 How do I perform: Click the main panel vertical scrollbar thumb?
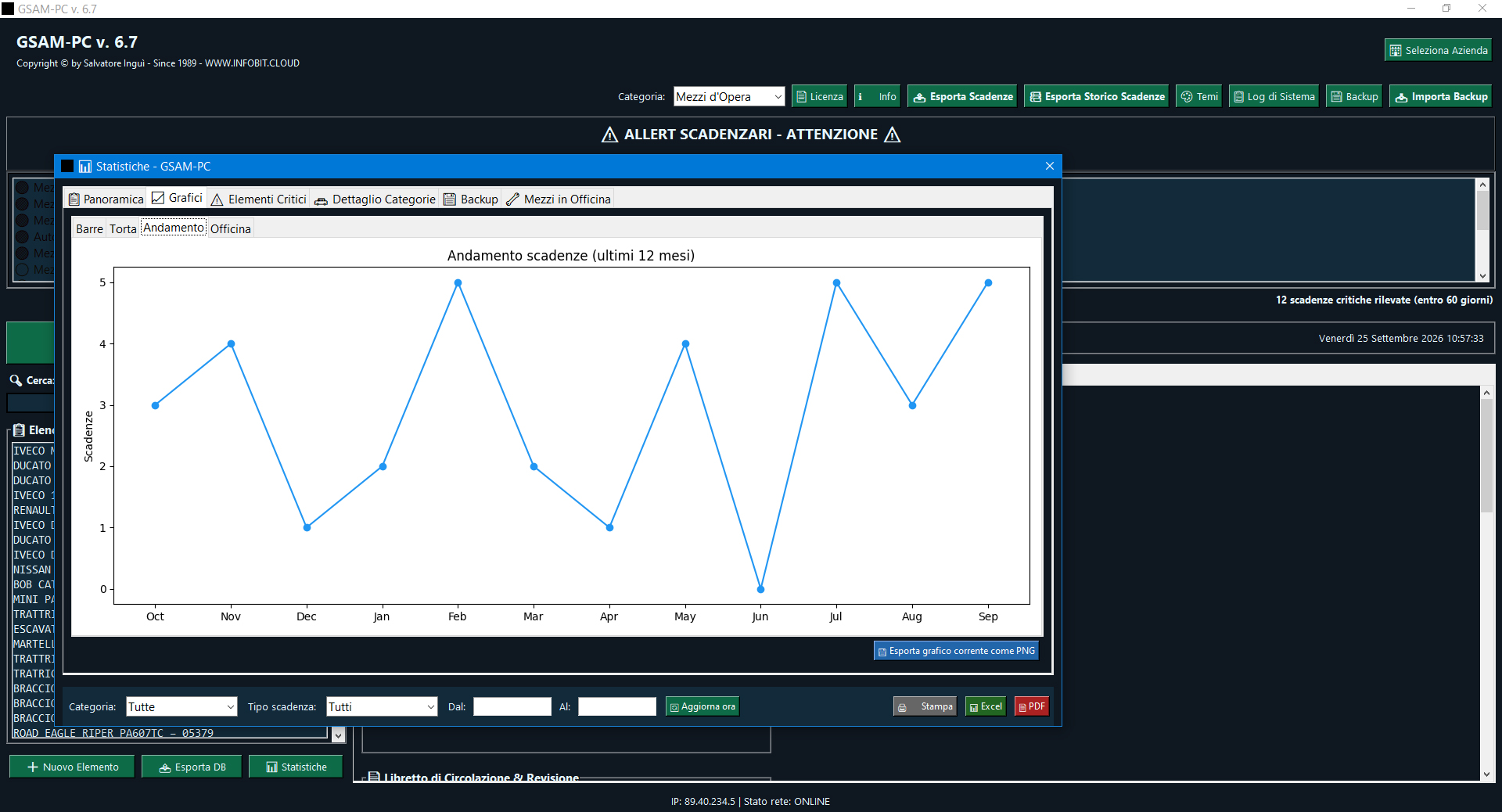(x=1486, y=458)
